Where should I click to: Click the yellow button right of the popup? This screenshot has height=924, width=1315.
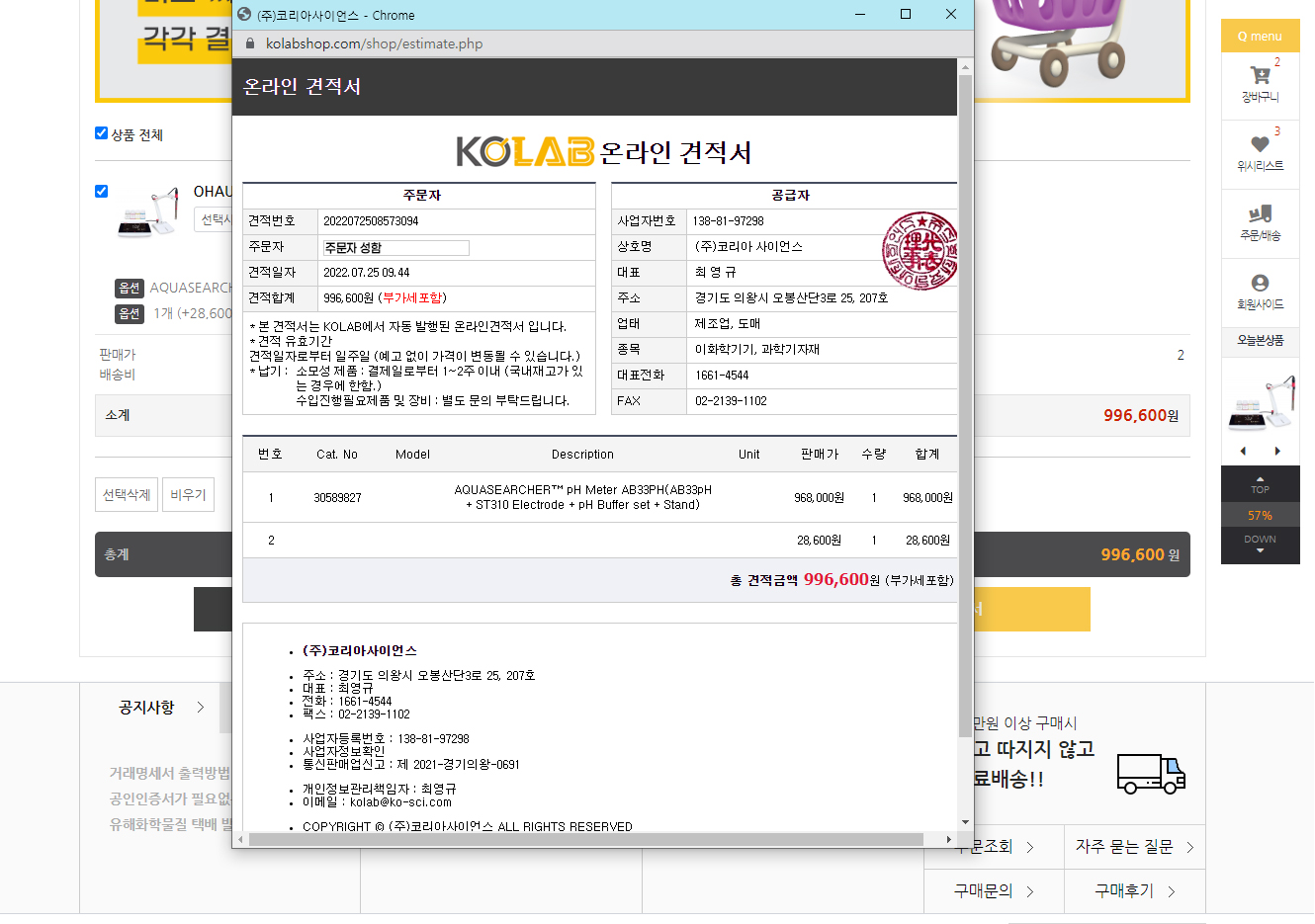point(1032,609)
